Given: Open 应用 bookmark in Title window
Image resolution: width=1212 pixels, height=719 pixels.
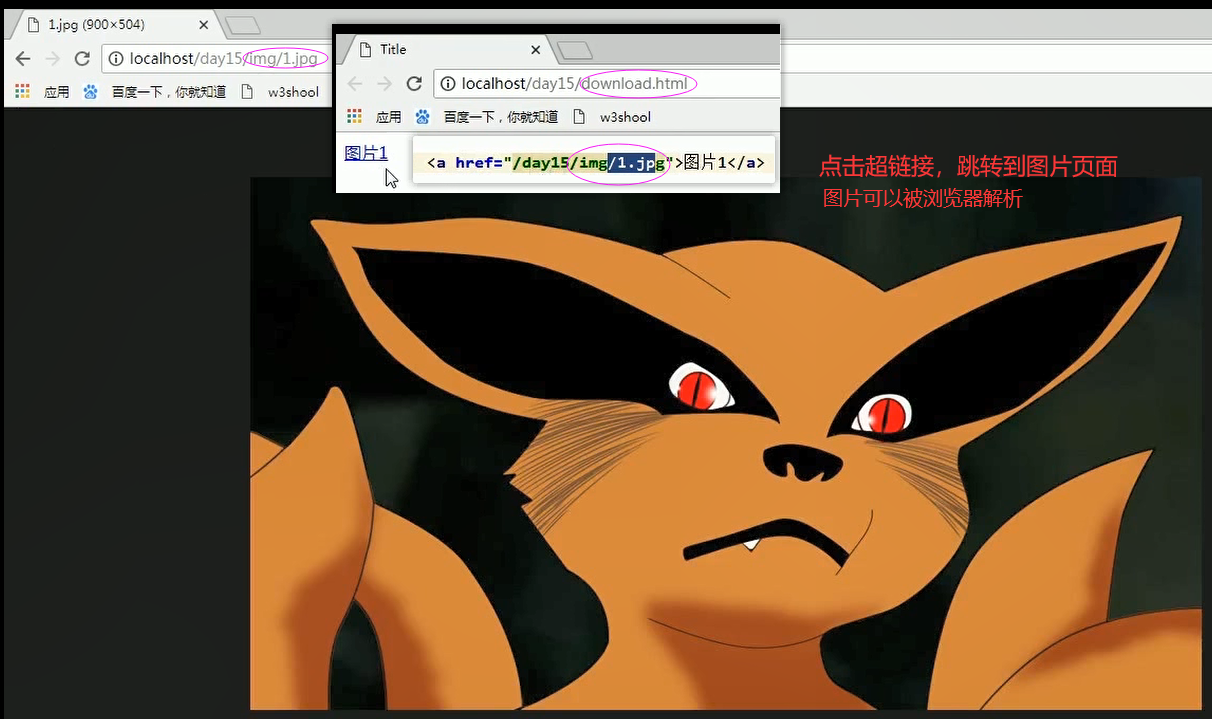Looking at the screenshot, I should [x=388, y=117].
